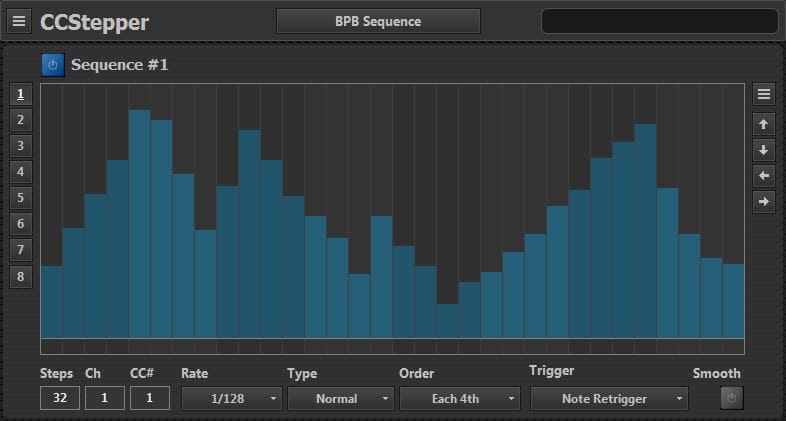Switch to sequence tab 2
This screenshot has width=786, height=421.
coord(21,121)
